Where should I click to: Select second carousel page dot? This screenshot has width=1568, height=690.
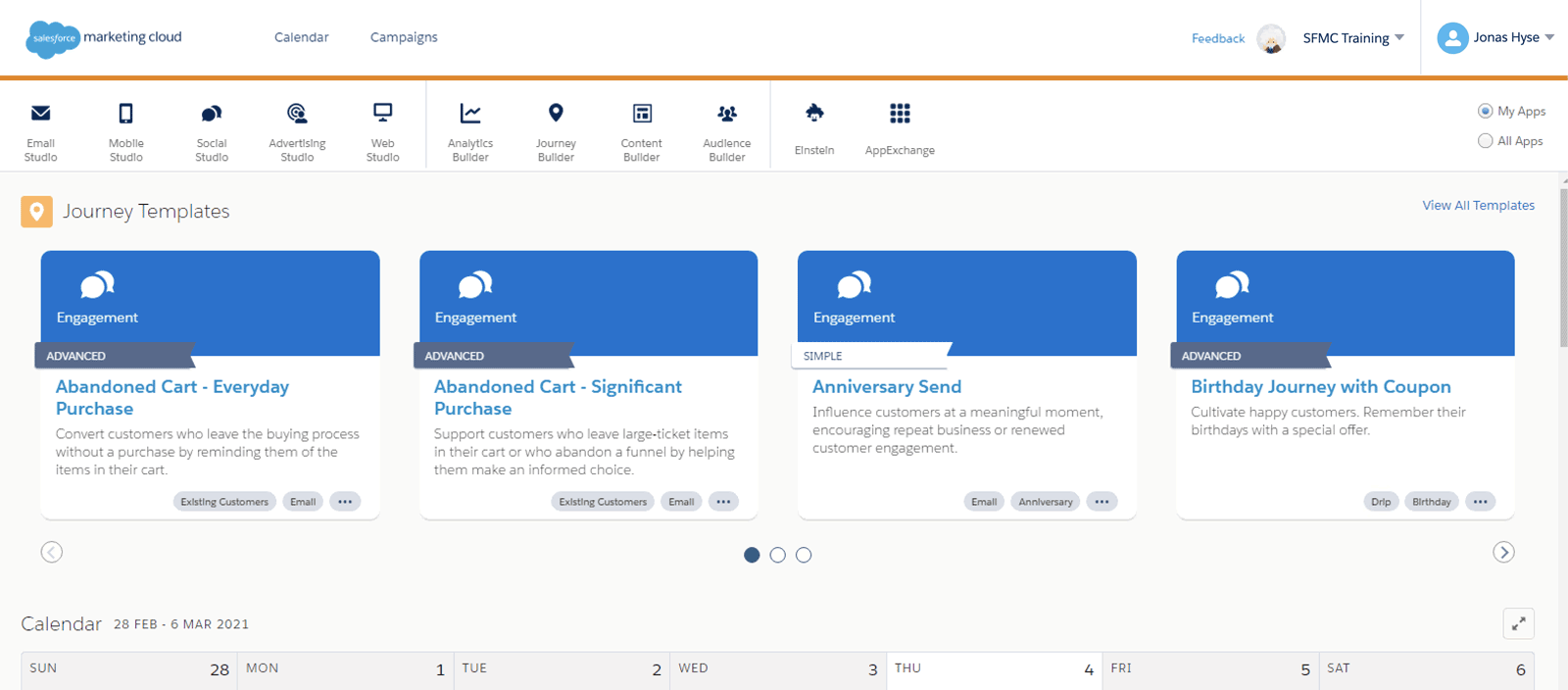tap(778, 555)
